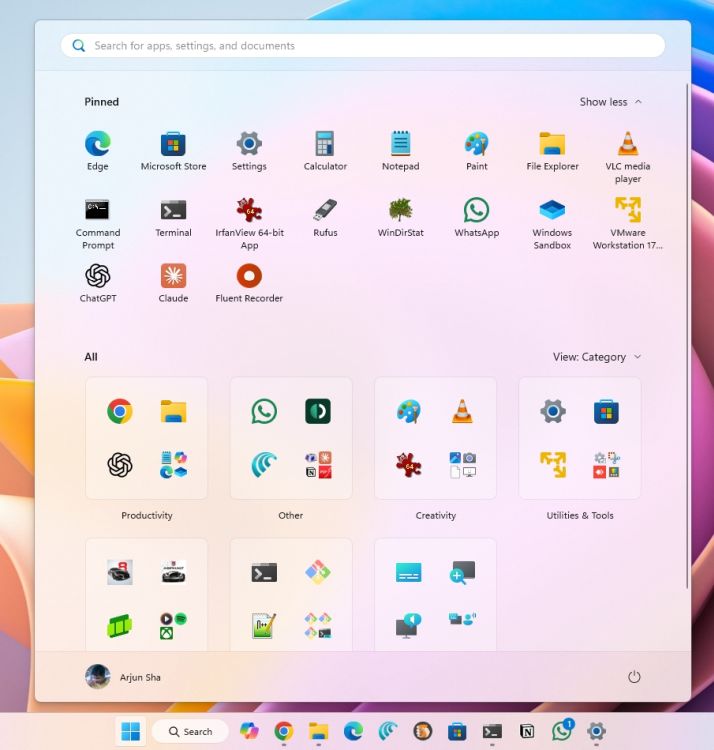Viewport: 714px width, 750px height.
Task: Open the power options button
Action: point(634,677)
